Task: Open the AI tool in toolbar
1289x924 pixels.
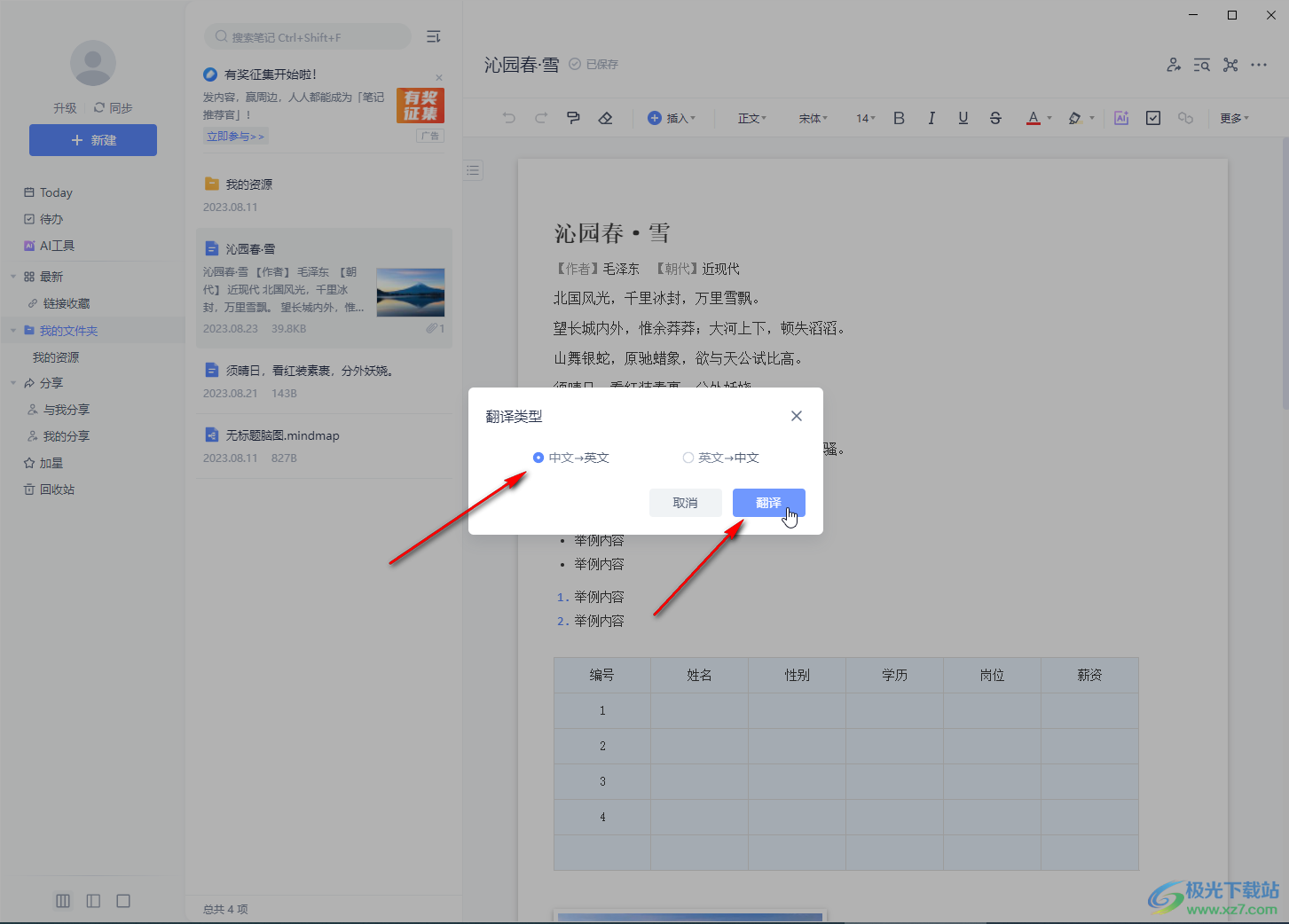Action: point(1121,118)
